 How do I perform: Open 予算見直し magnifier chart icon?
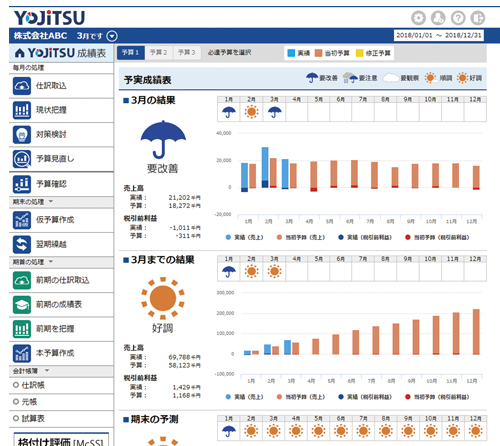(22, 159)
